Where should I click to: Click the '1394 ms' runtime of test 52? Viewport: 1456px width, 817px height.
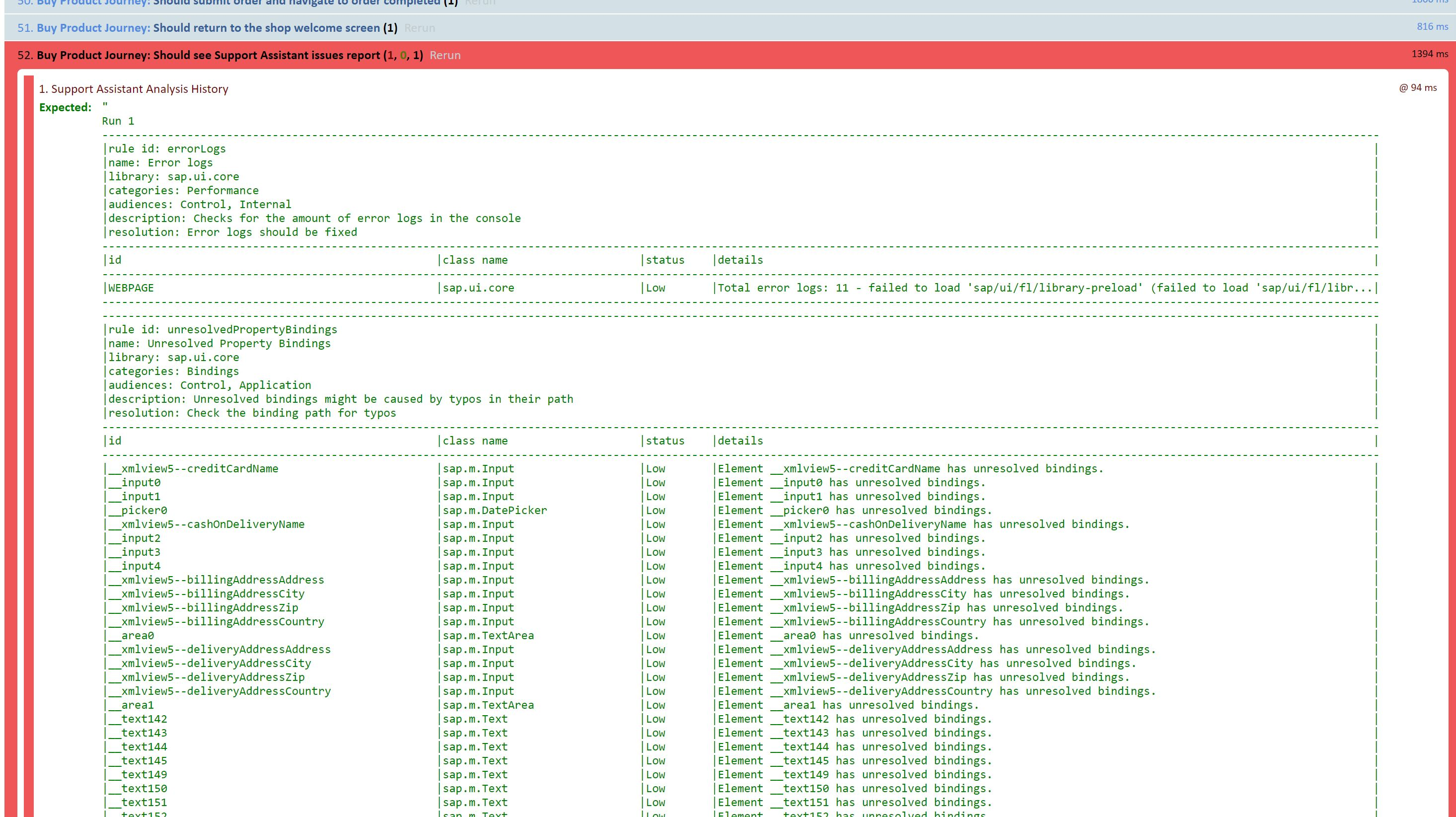[1430, 54]
